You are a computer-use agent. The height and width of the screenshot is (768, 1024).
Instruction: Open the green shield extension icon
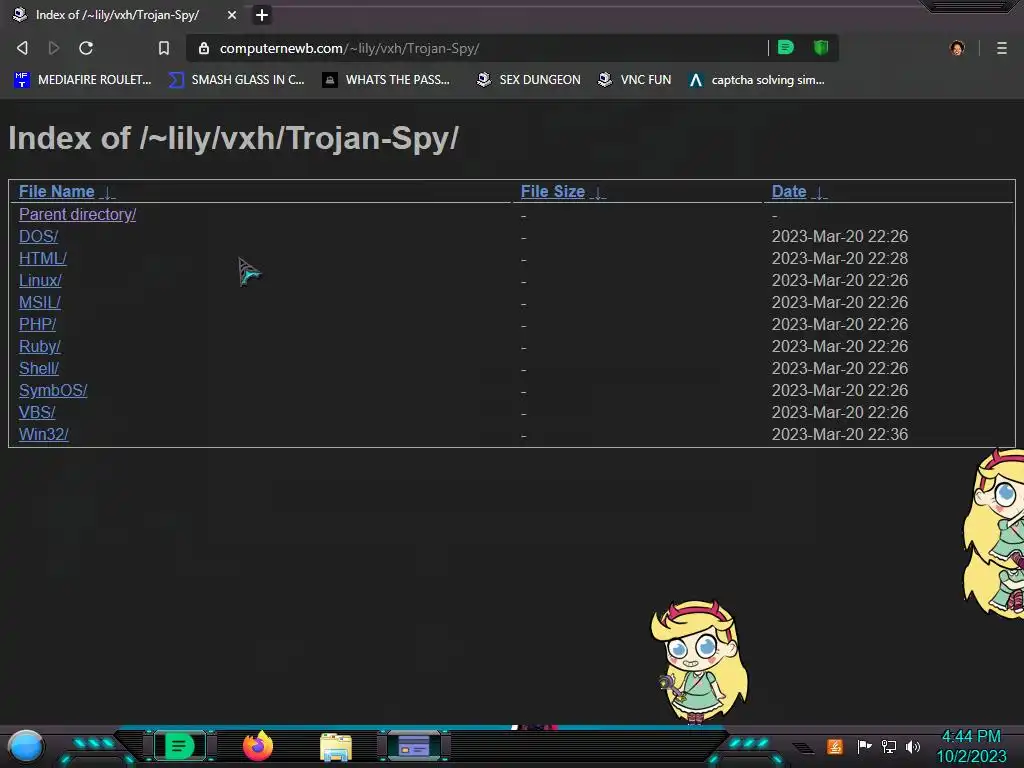(x=821, y=47)
